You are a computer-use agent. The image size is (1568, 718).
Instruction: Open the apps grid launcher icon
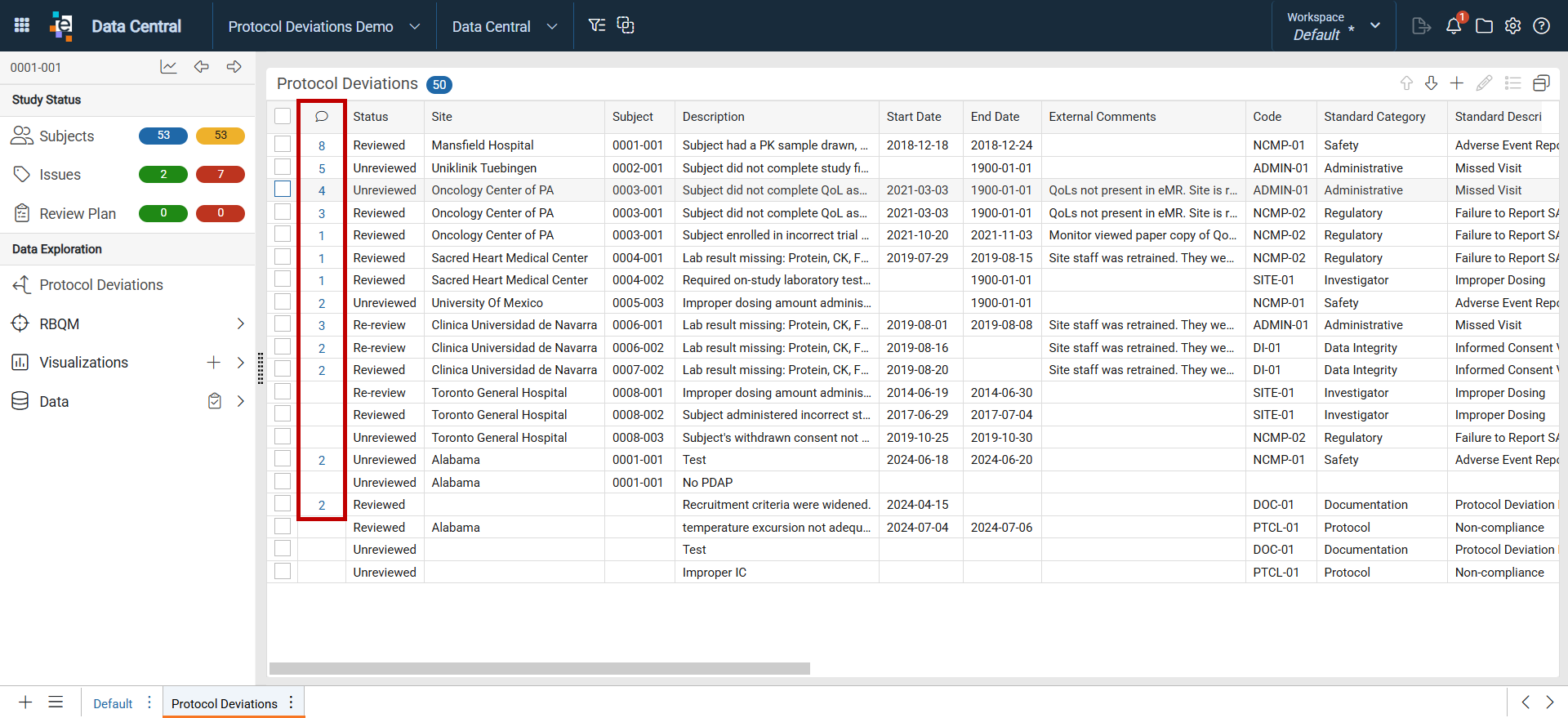[x=22, y=25]
